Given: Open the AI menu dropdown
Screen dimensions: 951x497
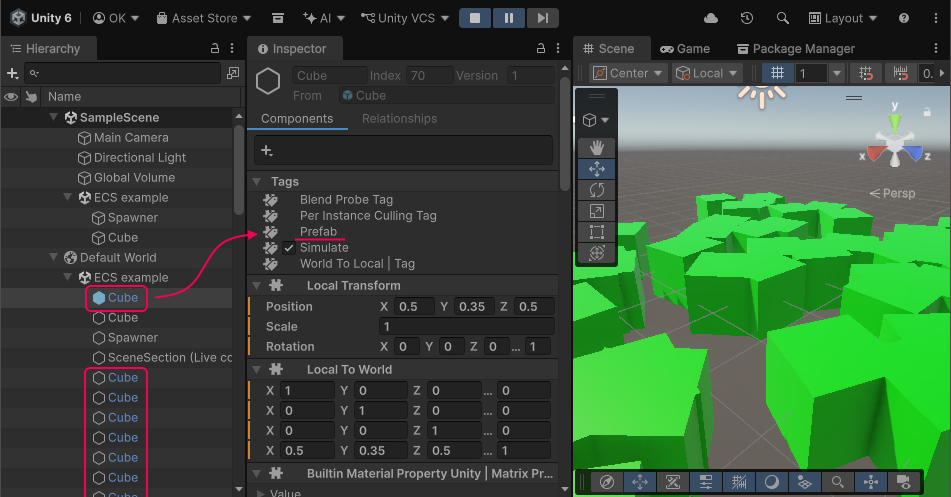Looking at the screenshot, I should coord(324,18).
